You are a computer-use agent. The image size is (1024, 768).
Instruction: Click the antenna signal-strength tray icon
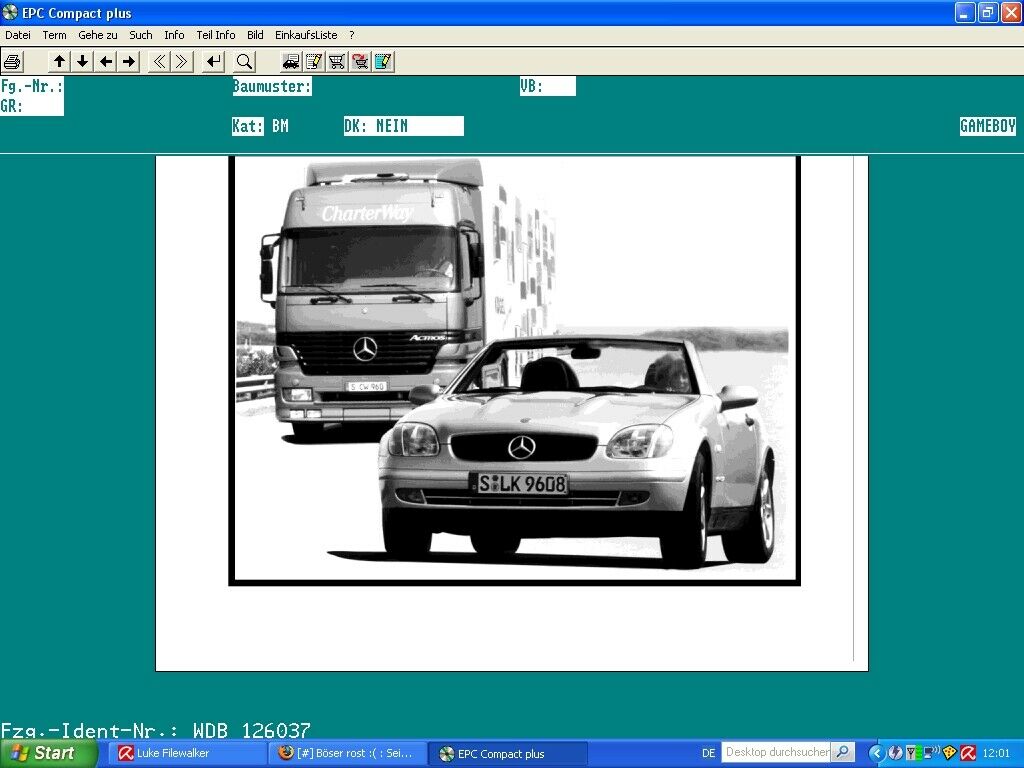913,753
